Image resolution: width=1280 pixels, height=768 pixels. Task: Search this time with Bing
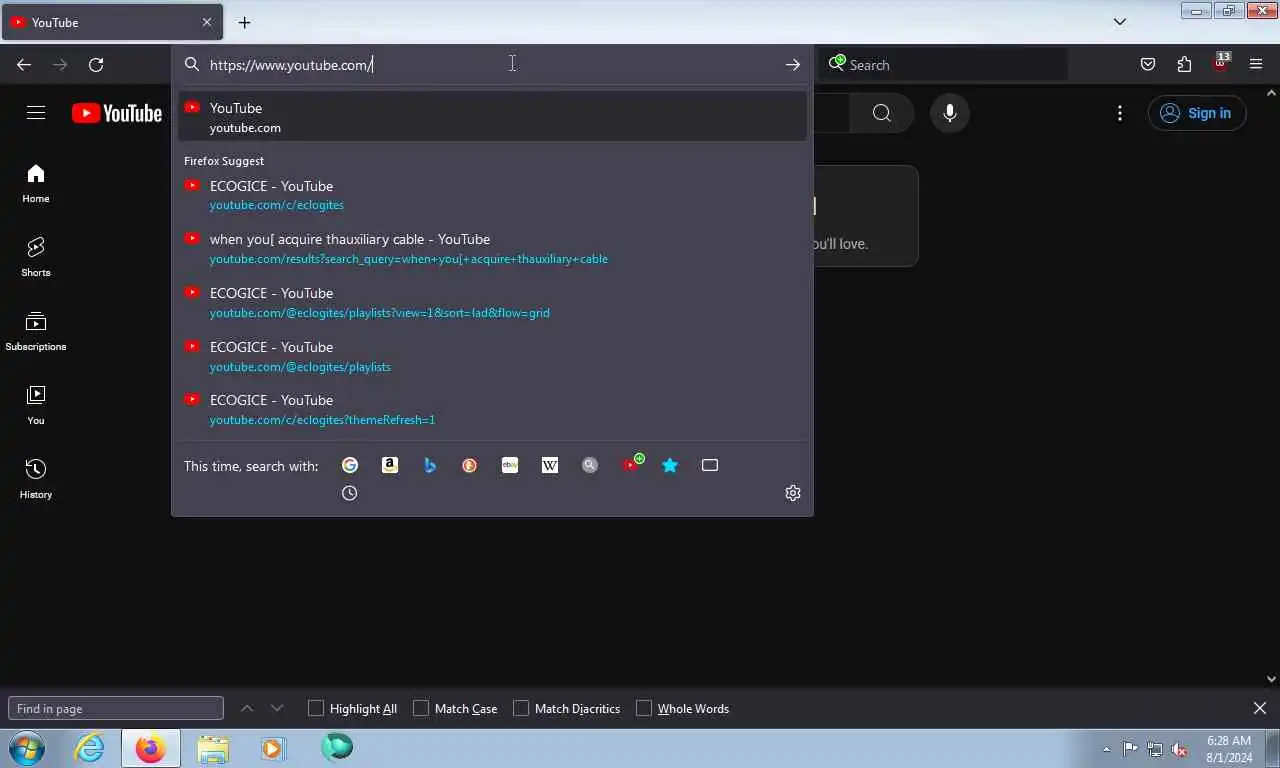(430, 465)
